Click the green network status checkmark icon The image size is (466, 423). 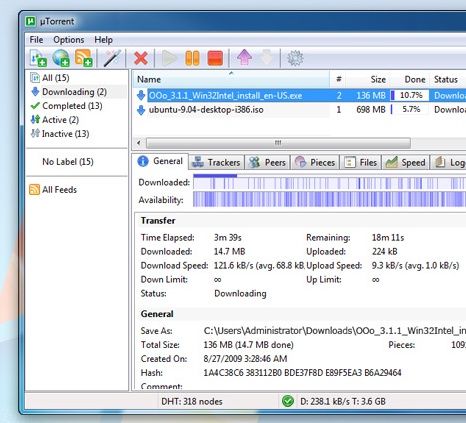(x=288, y=401)
